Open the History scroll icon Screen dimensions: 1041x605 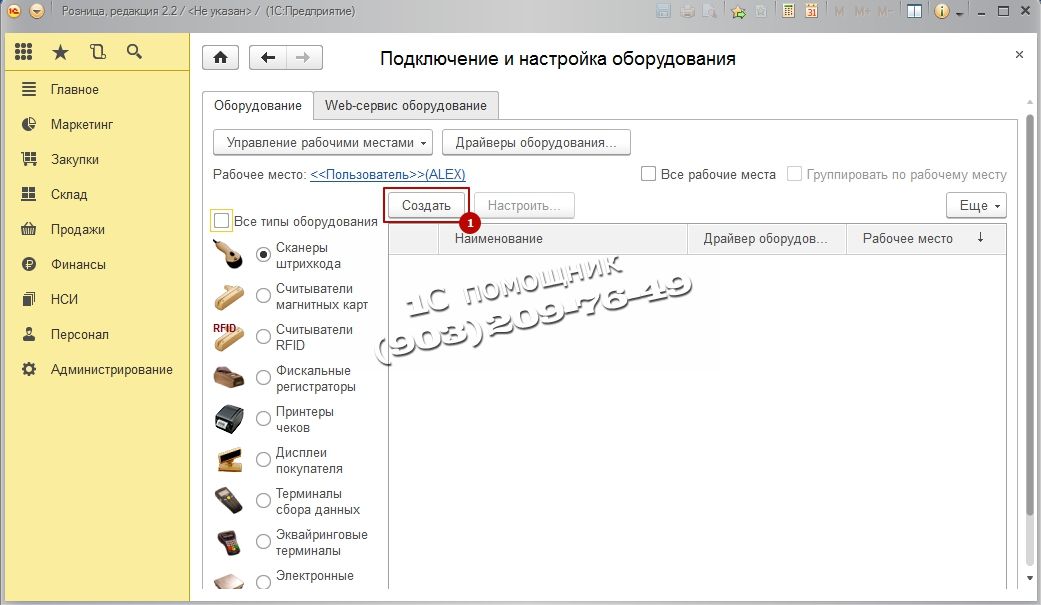(x=97, y=52)
